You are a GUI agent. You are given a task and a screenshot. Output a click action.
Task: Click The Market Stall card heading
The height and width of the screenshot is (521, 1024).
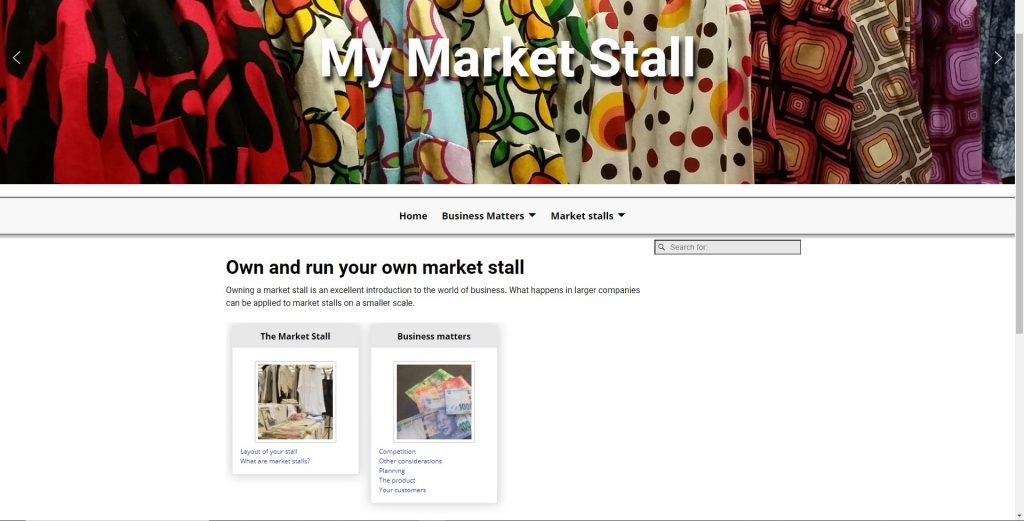click(x=295, y=336)
